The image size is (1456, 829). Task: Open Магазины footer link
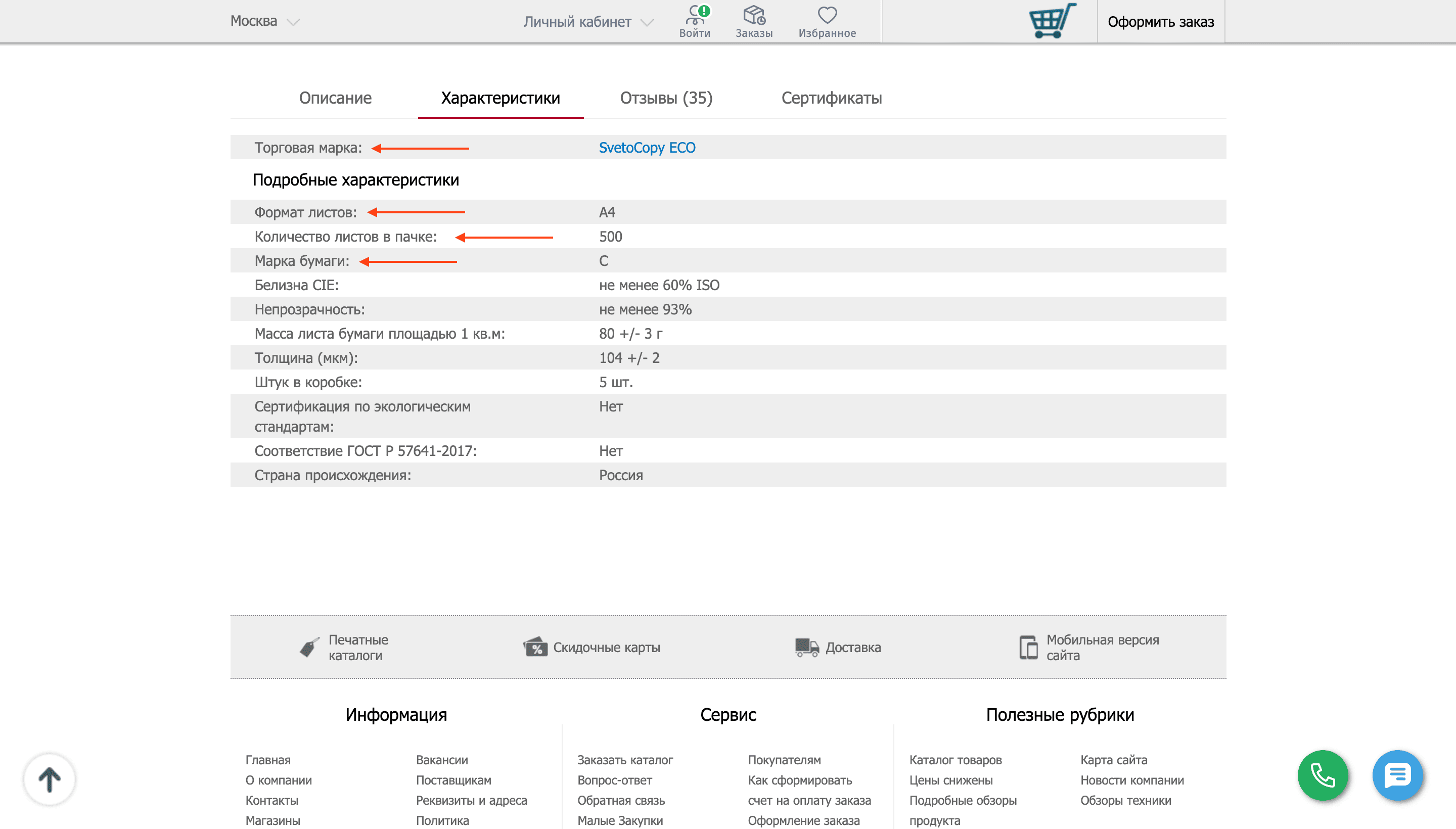click(x=273, y=820)
